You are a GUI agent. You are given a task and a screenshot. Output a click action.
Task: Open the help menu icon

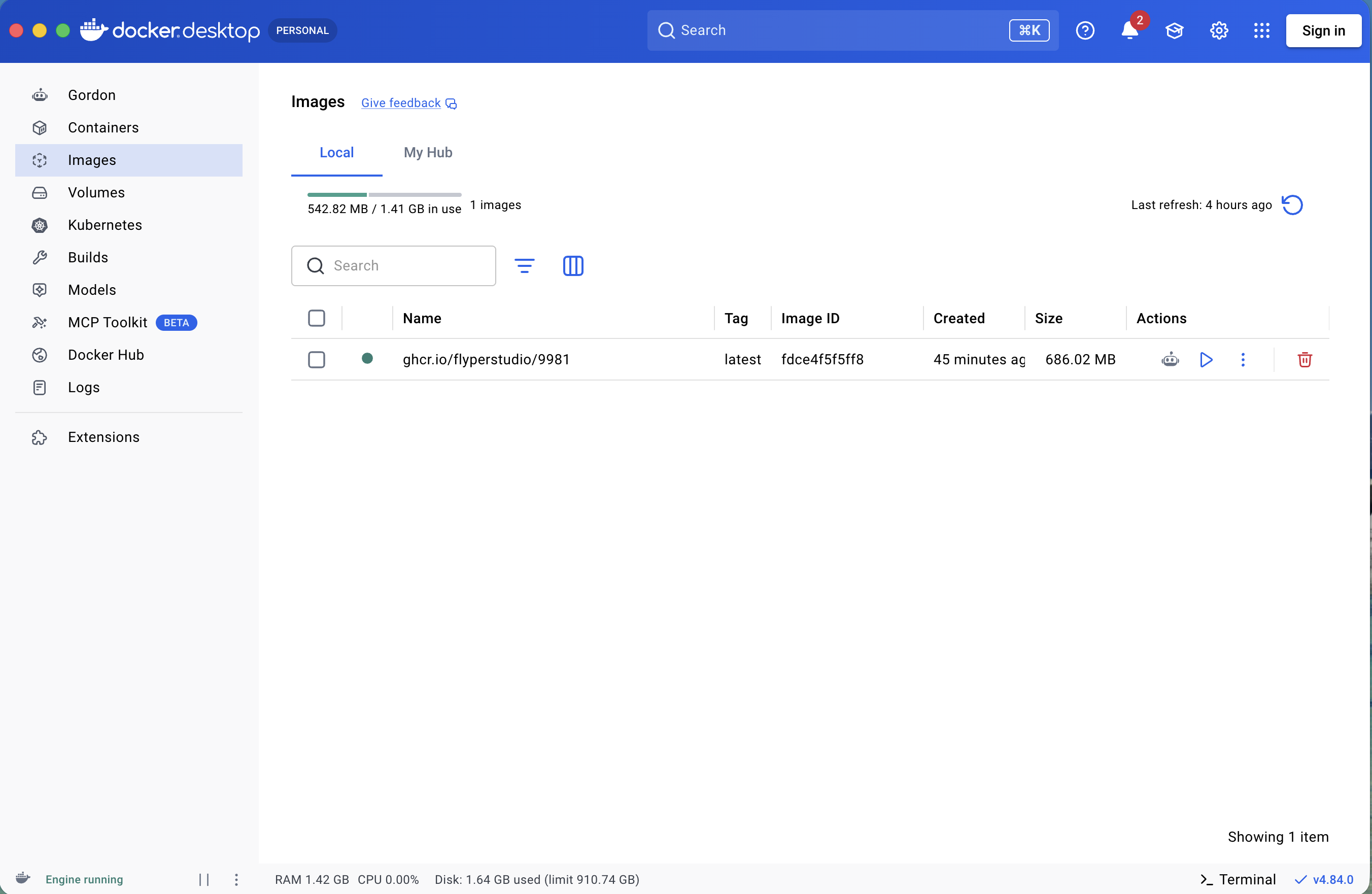tap(1085, 30)
